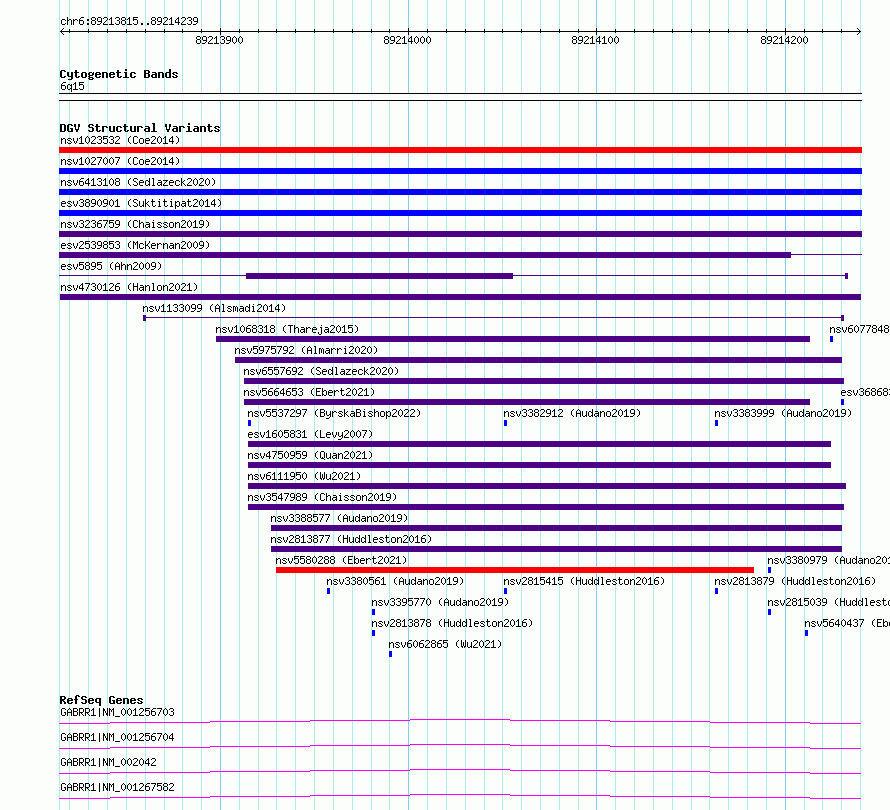Click the nsv6077848 variant label

point(859,329)
